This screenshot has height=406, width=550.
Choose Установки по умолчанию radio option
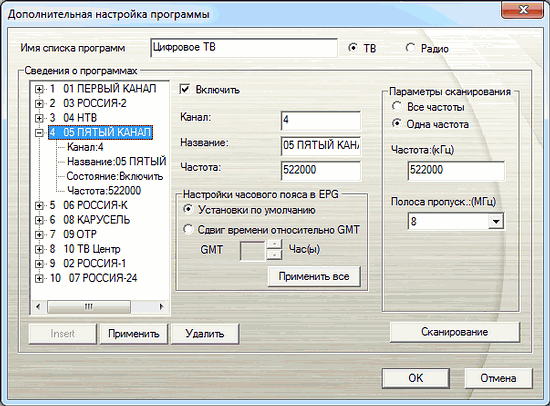[x=188, y=209]
